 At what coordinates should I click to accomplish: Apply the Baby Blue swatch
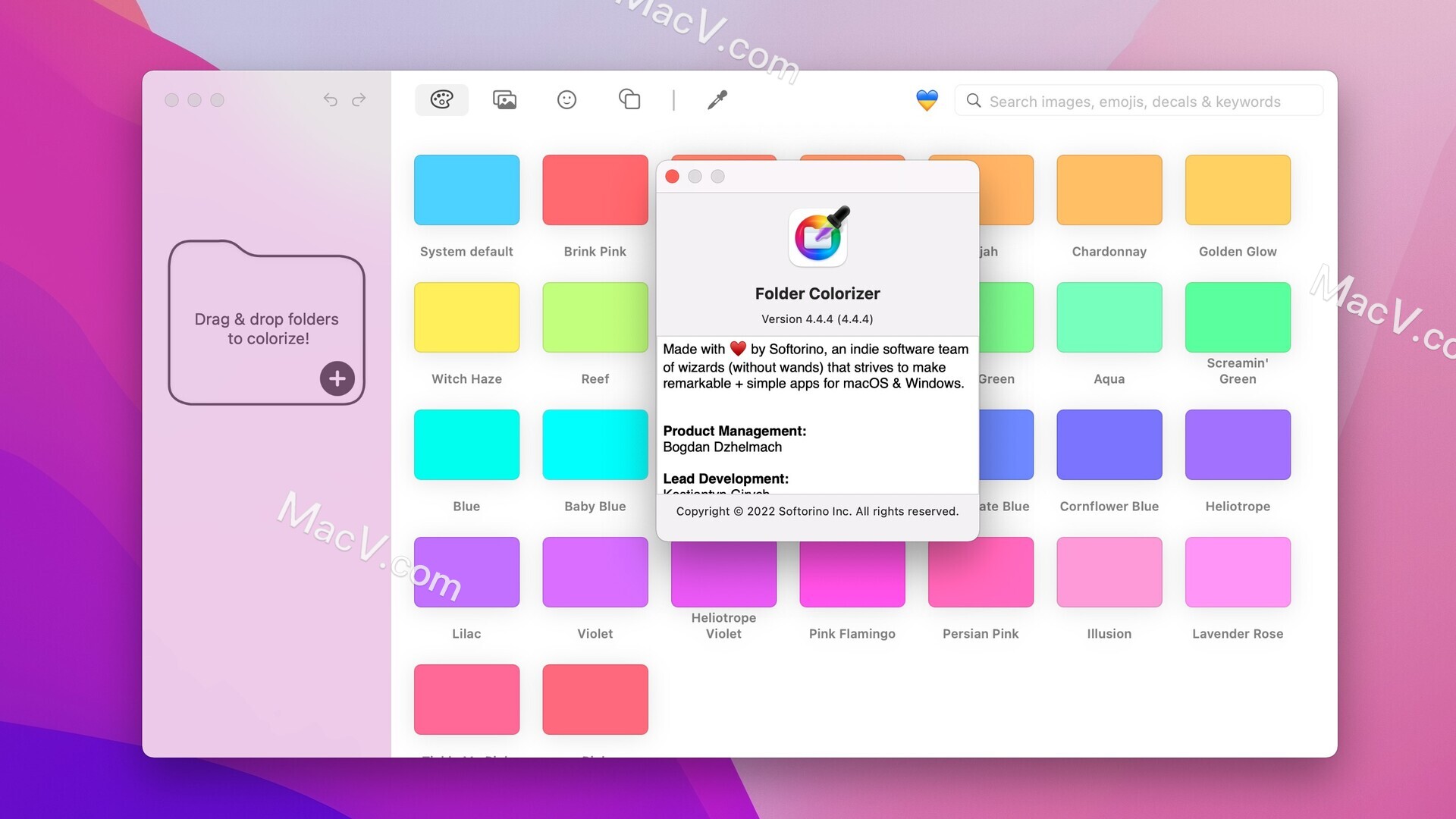(x=595, y=444)
